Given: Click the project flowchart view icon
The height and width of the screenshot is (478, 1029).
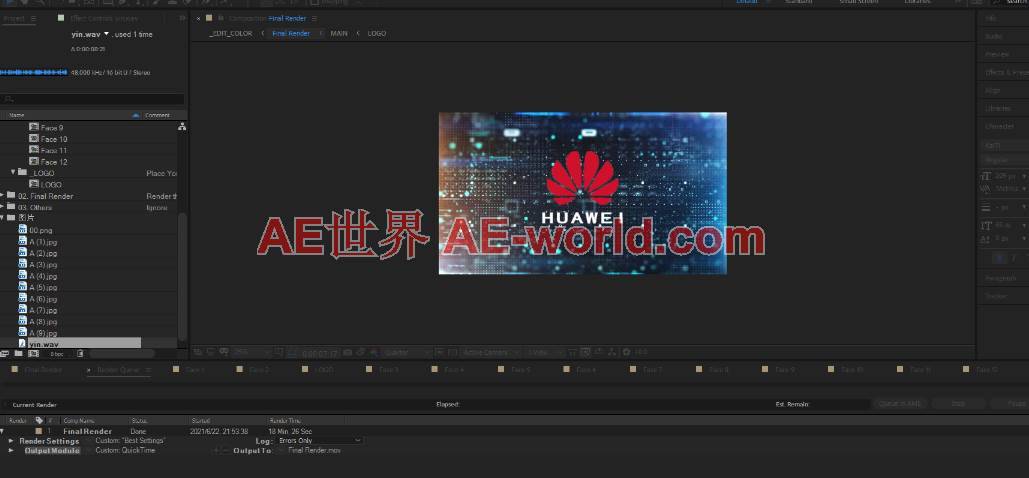Looking at the screenshot, I should (x=182, y=127).
